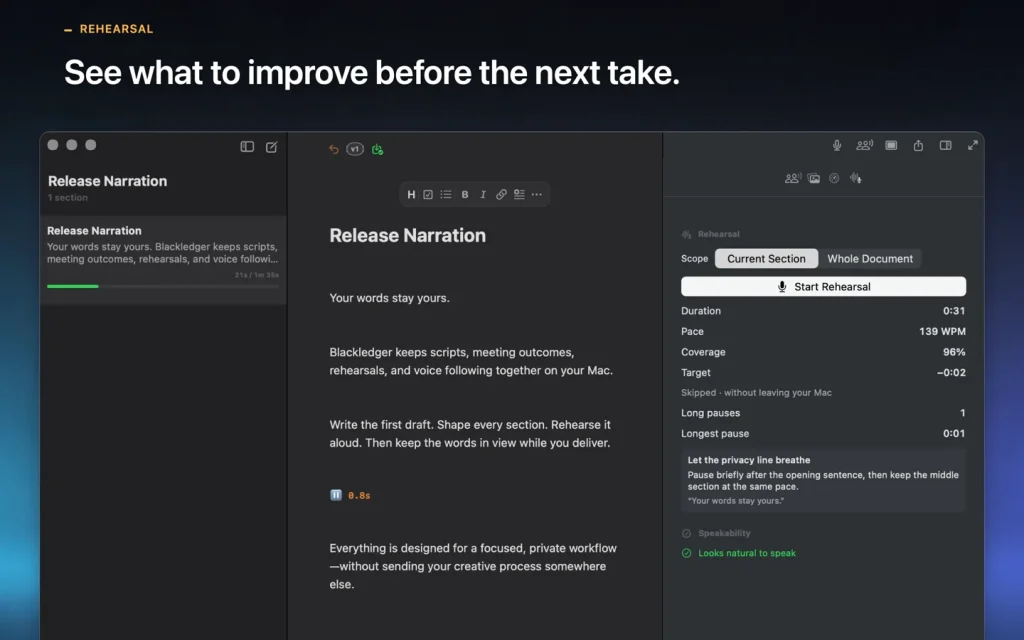Switch to the audience inspector tab icon
The image size is (1024, 640).
[x=792, y=178]
